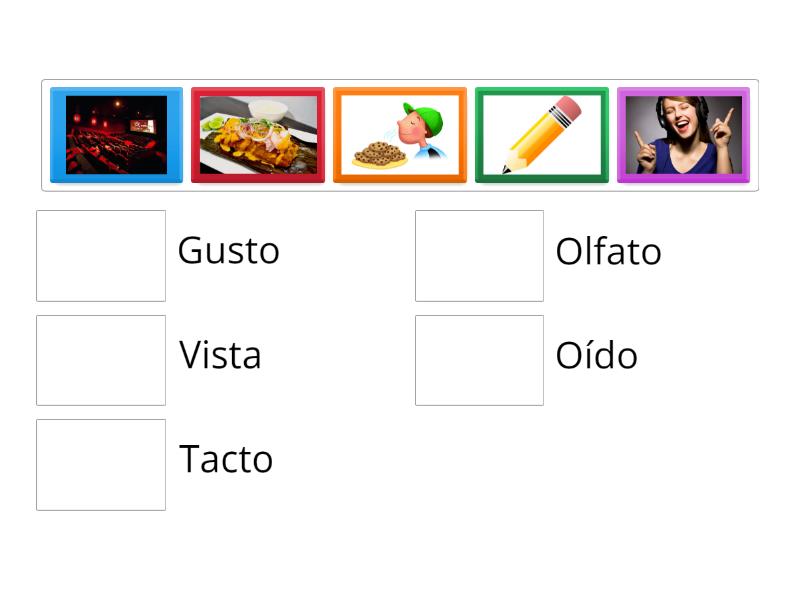Select the blue-framed image on the left
This screenshot has width=800, height=600.
coord(115,135)
